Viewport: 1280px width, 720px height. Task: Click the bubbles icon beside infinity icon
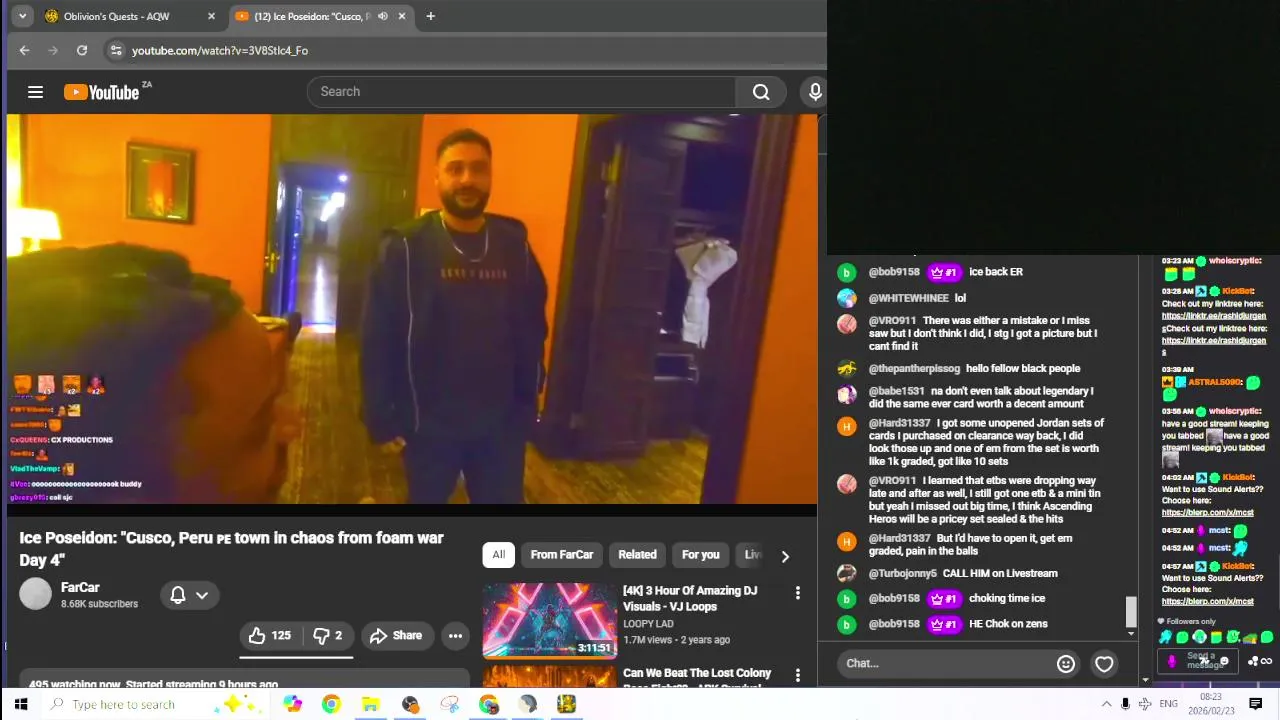click(1253, 661)
